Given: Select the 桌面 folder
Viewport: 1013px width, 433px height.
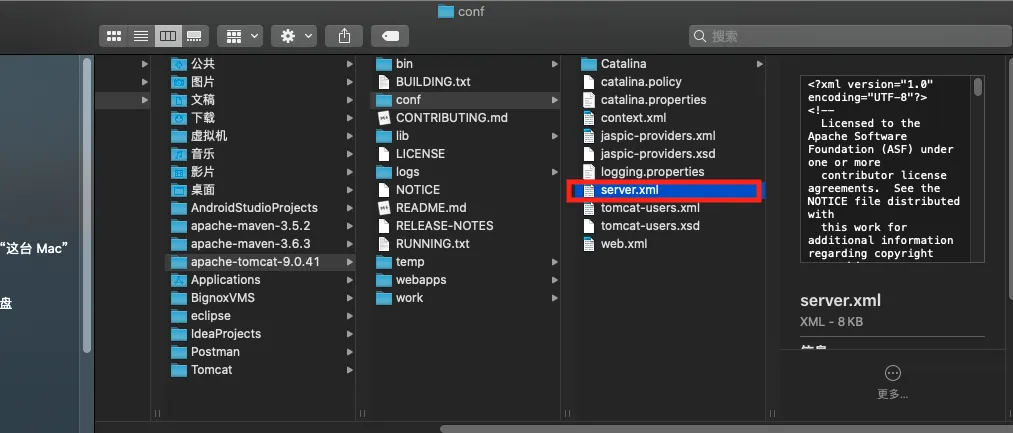Looking at the screenshot, I should [260, 190].
